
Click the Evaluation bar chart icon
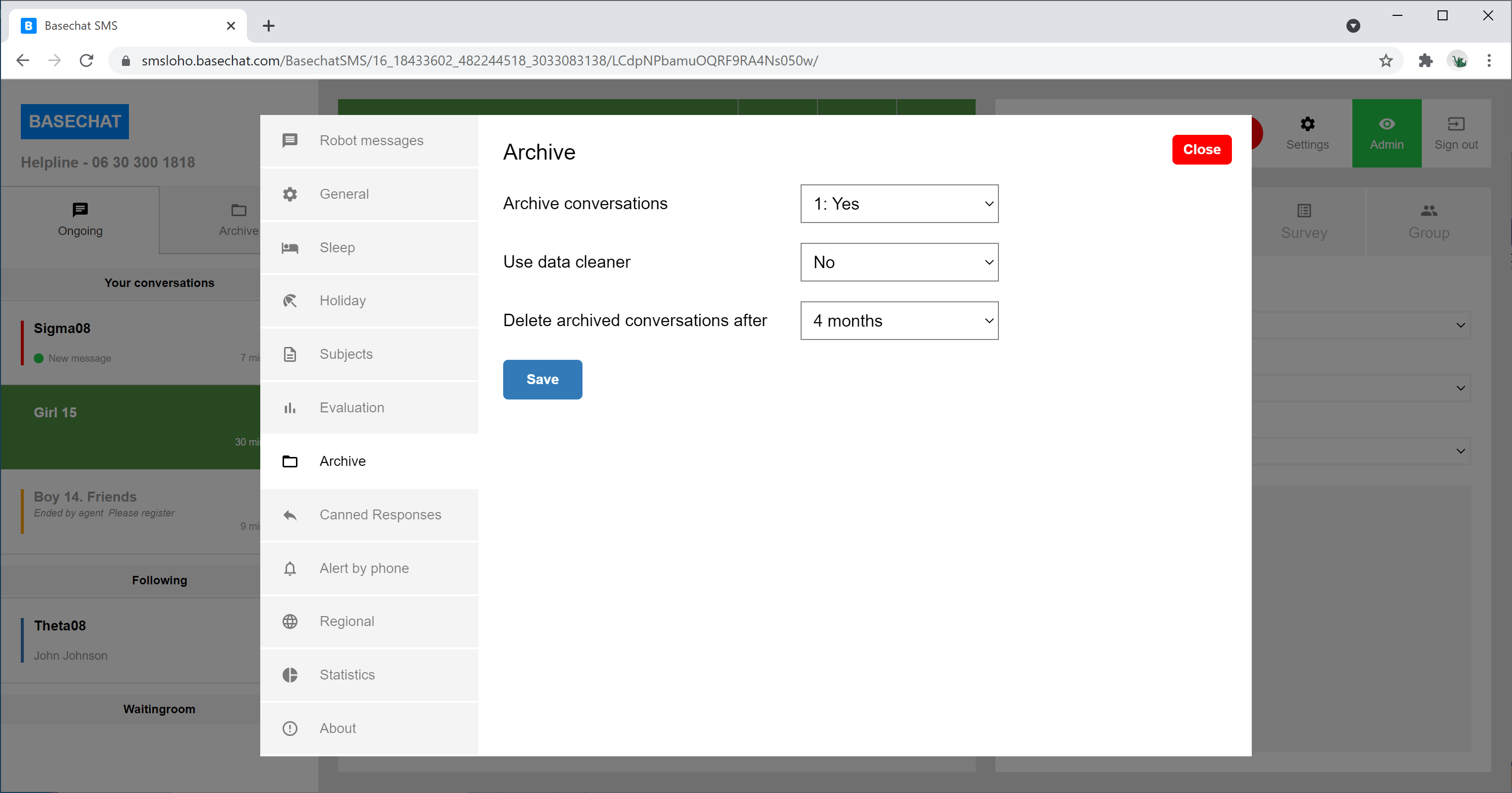point(290,408)
